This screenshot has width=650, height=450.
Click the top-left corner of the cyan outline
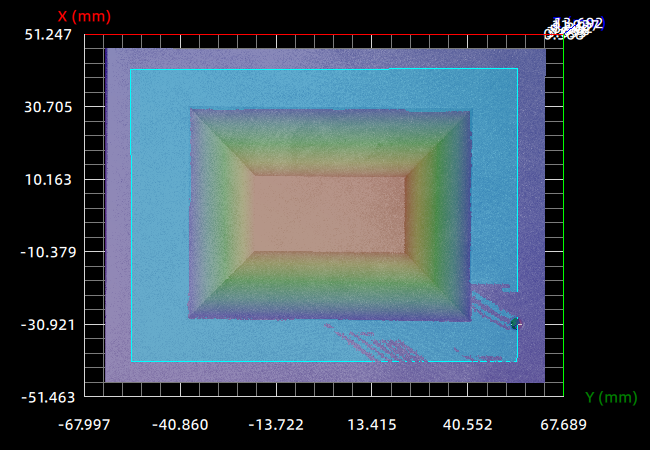tap(131, 70)
